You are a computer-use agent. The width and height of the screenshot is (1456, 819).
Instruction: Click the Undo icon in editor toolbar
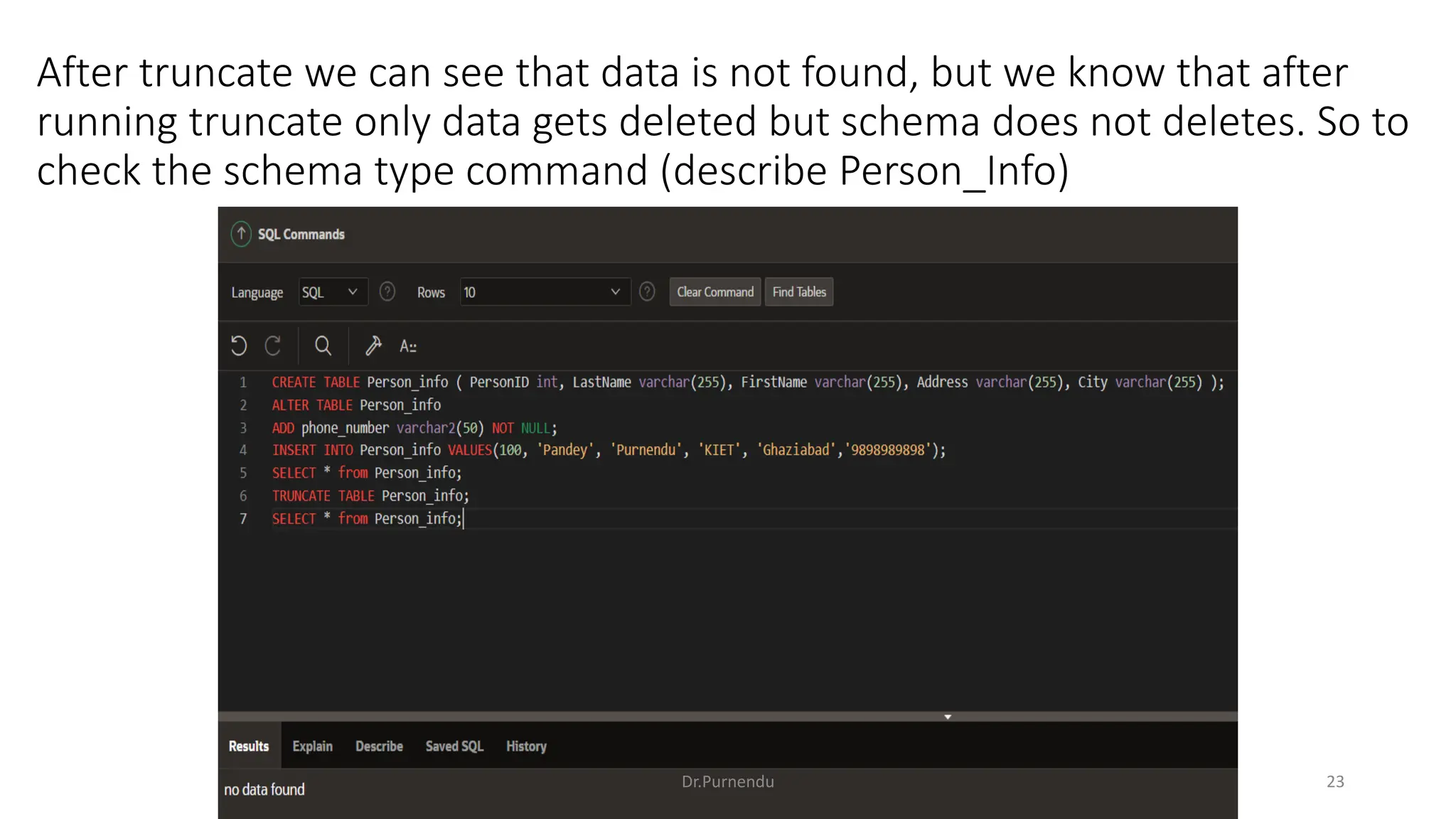[239, 346]
